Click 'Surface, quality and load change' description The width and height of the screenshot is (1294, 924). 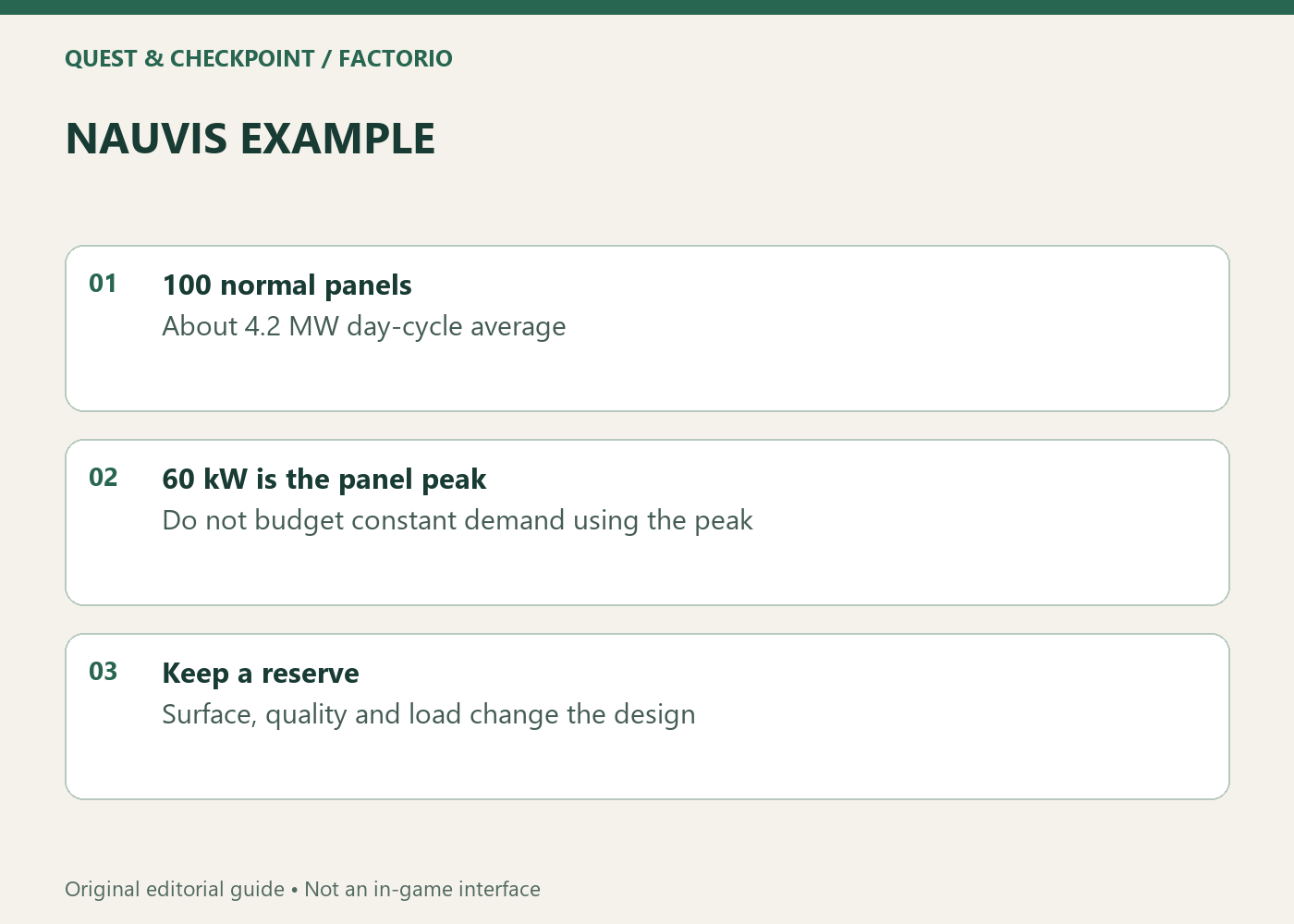pyautogui.click(x=429, y=715)
